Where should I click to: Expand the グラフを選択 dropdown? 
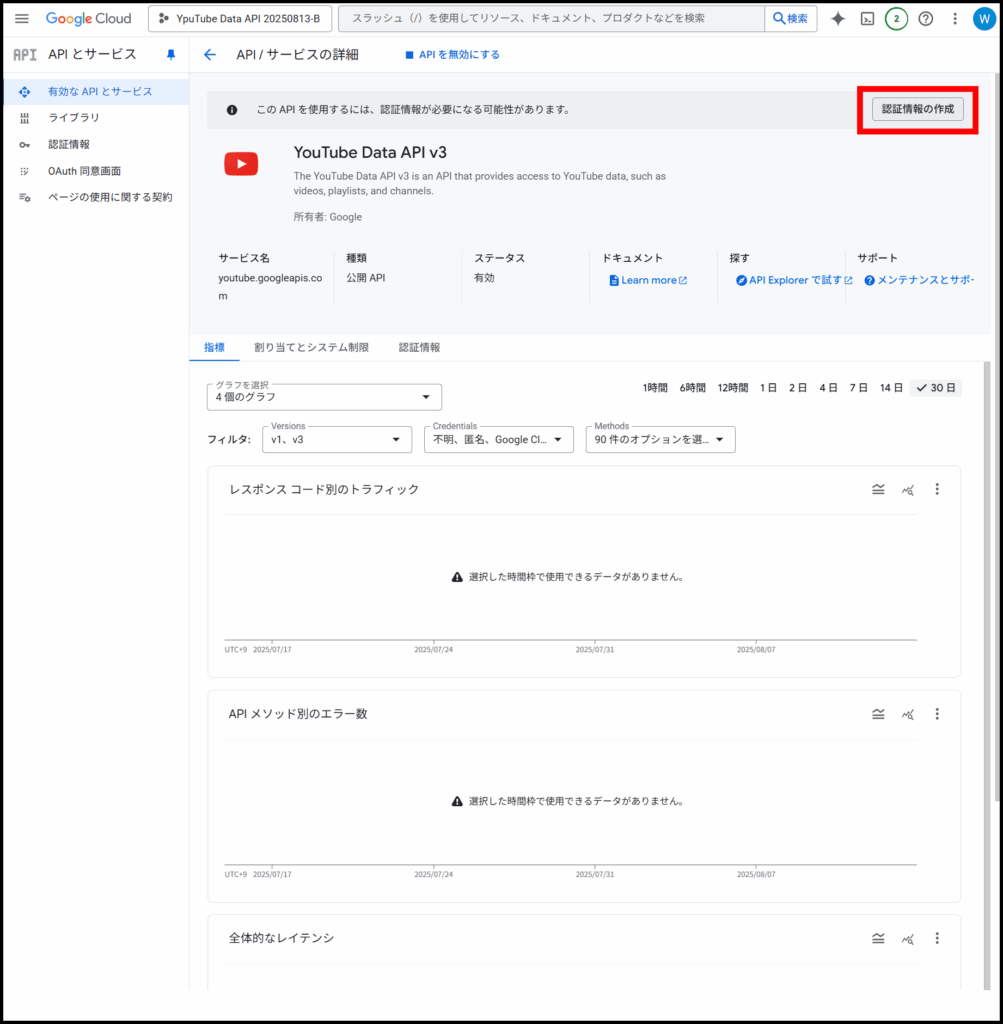click(x=324, y=397)
